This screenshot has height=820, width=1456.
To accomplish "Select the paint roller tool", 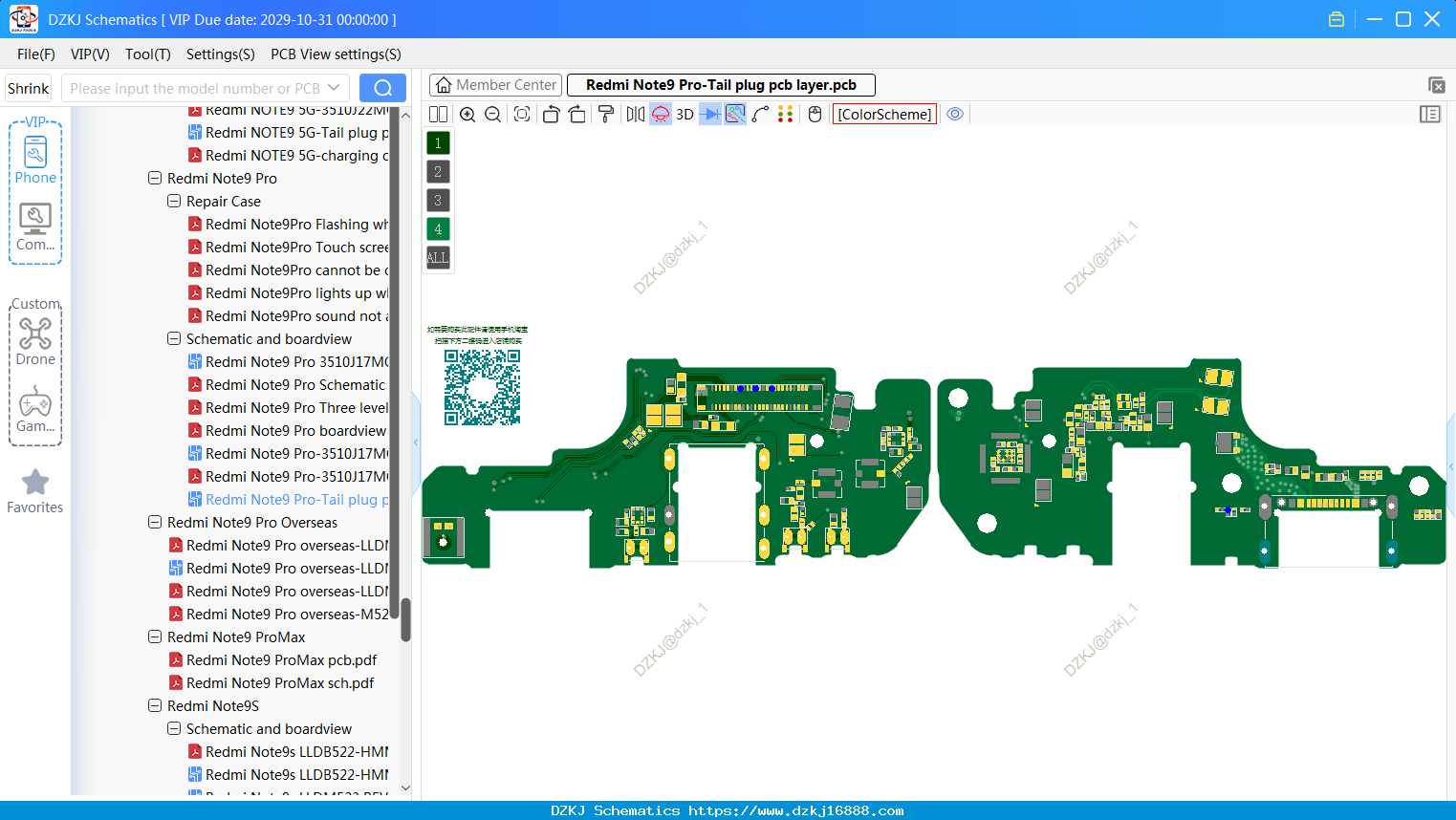I will [x=606, y=115].
